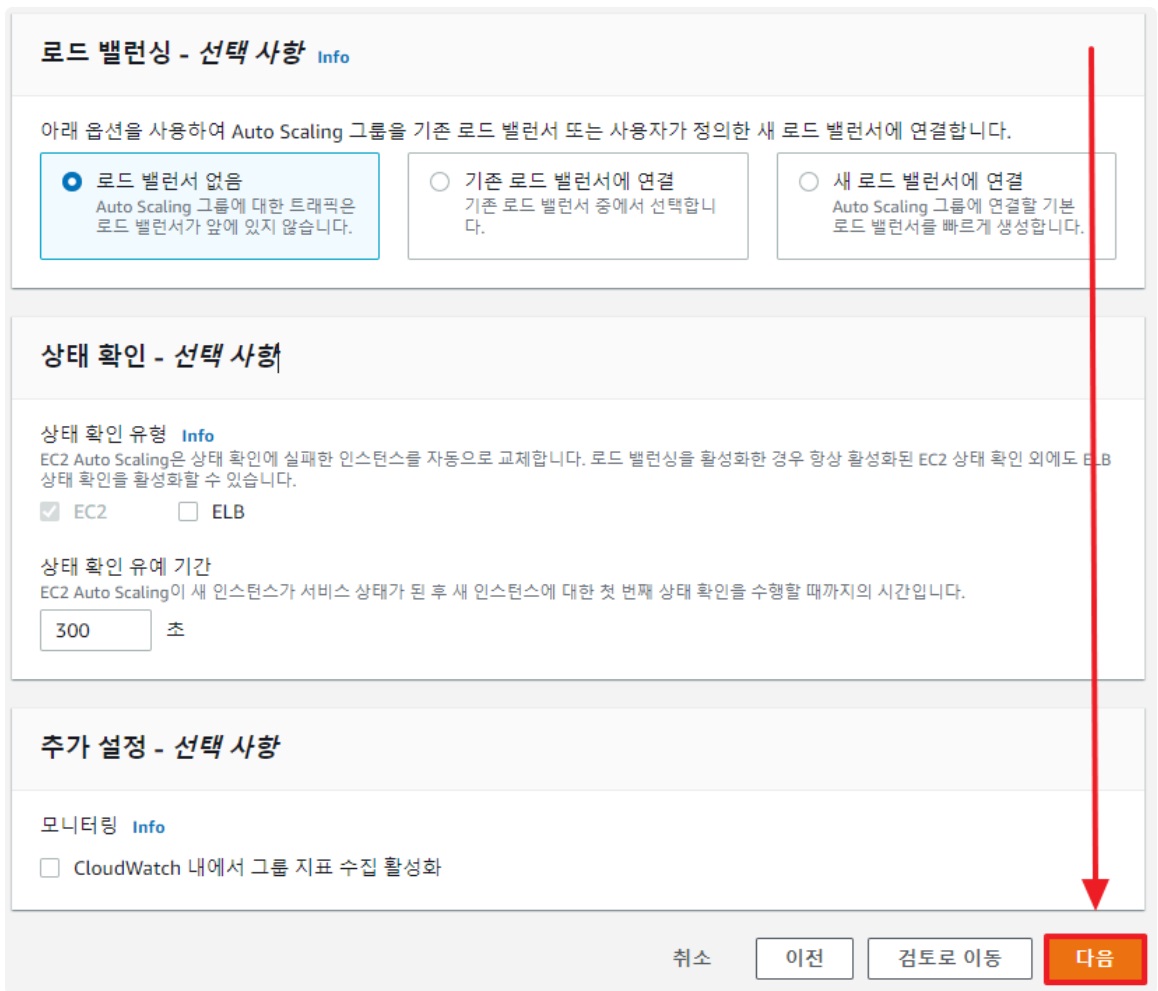Enable CloudWatch group metrics collection checkbox
This screenshot has width=1158, height=991.
[x=49, y=867]
